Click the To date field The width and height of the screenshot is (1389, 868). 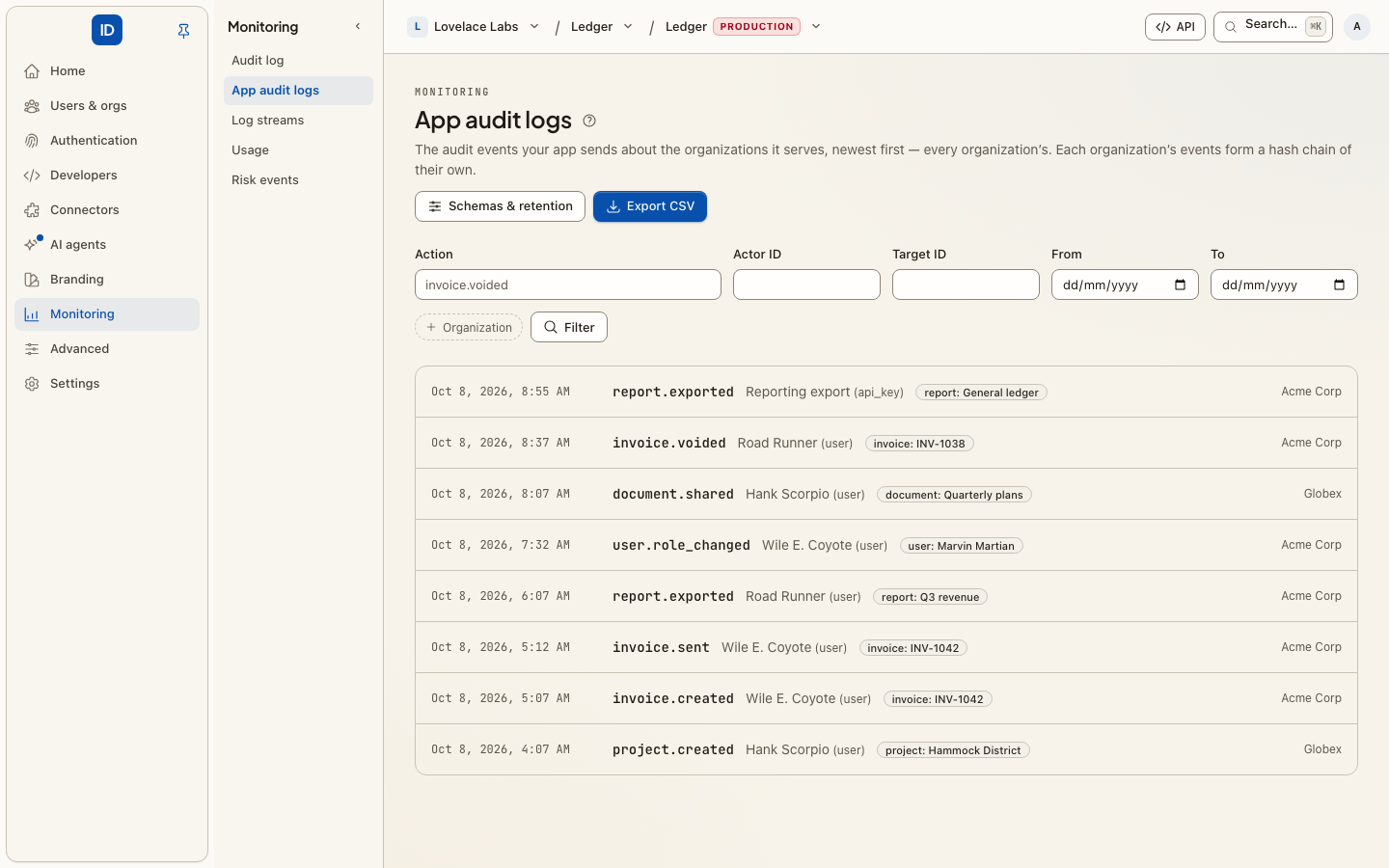(x=1284, y=285)
